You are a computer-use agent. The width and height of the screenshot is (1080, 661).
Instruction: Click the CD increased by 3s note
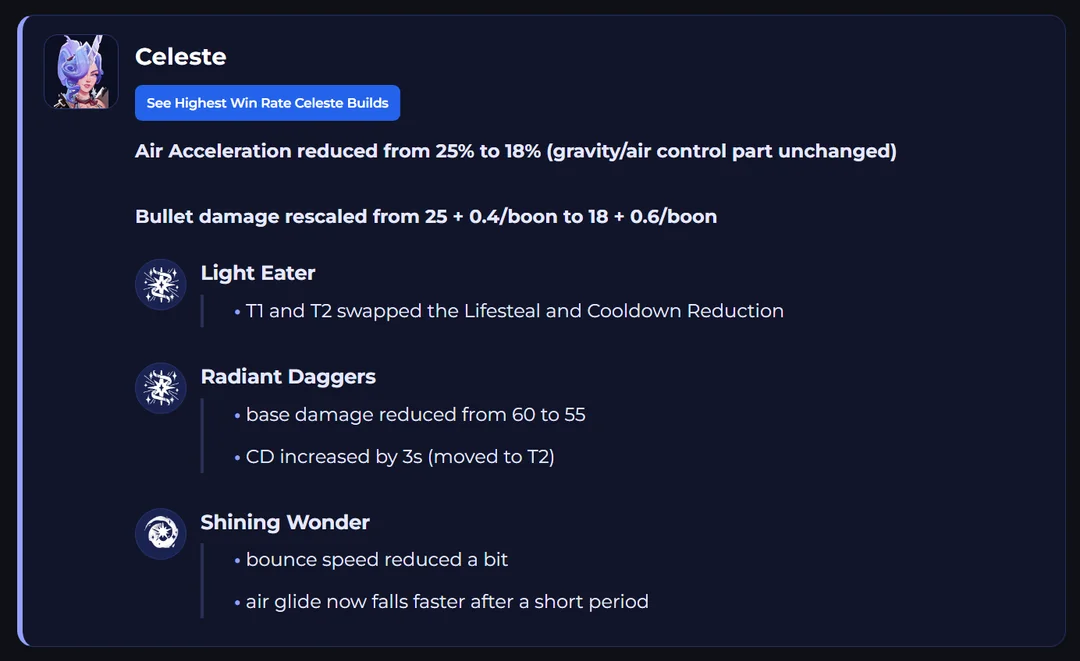pos(400,457)
